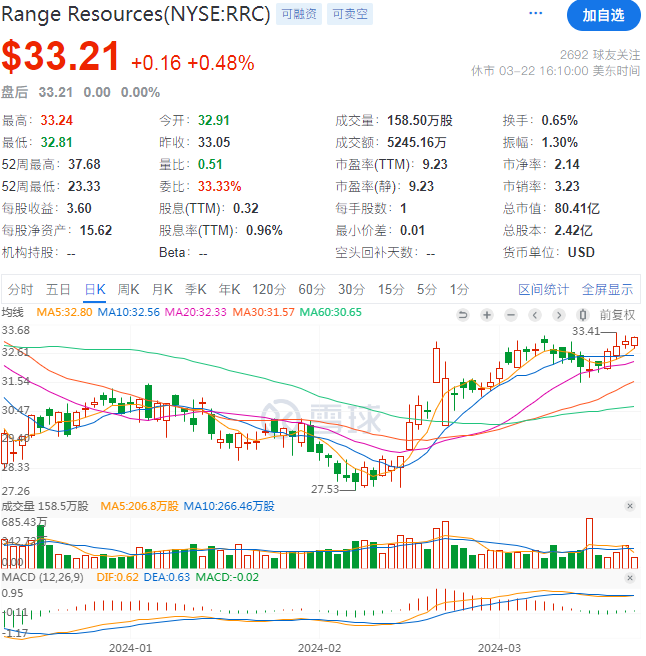Click the volume MA10:266.46万股 label
Image resolution: width=646 pixels, height=656 pixels.
click(x=229, y=506)
